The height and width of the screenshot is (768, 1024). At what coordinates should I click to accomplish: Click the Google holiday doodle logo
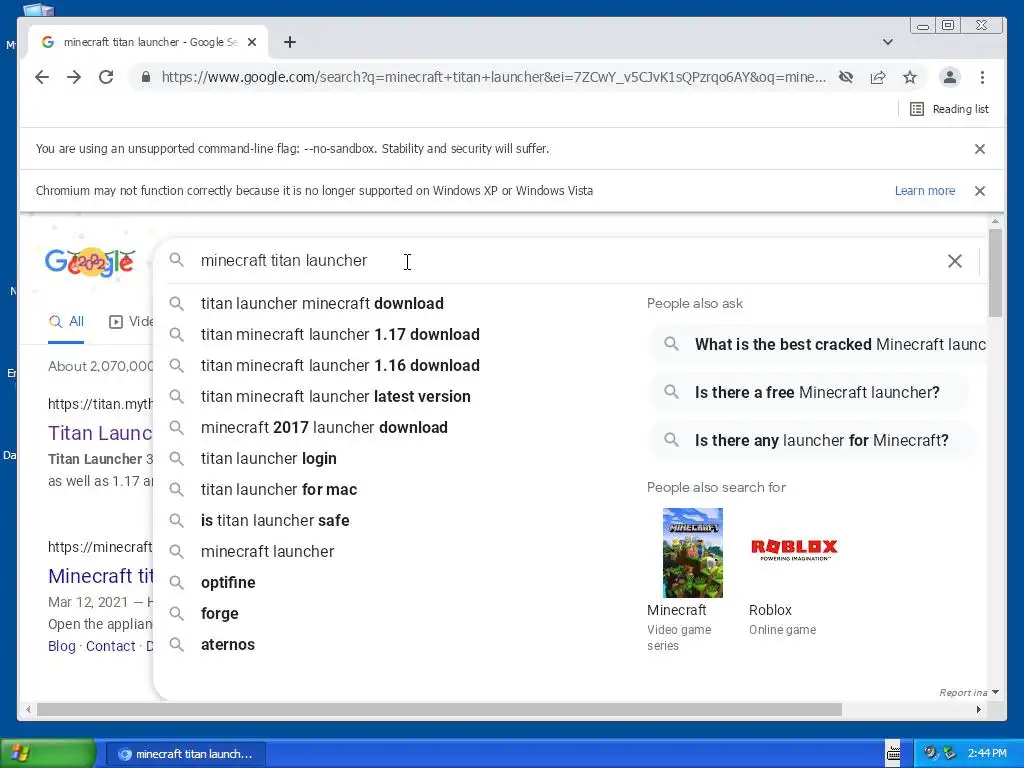point(90,263)
